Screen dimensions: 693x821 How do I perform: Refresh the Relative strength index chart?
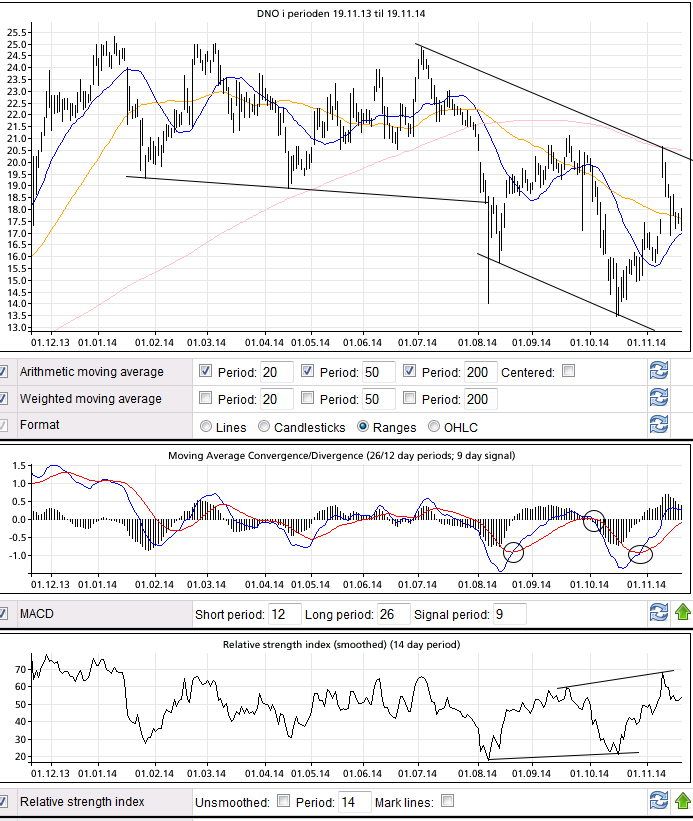pyautogui.click(x=658, y=801)
